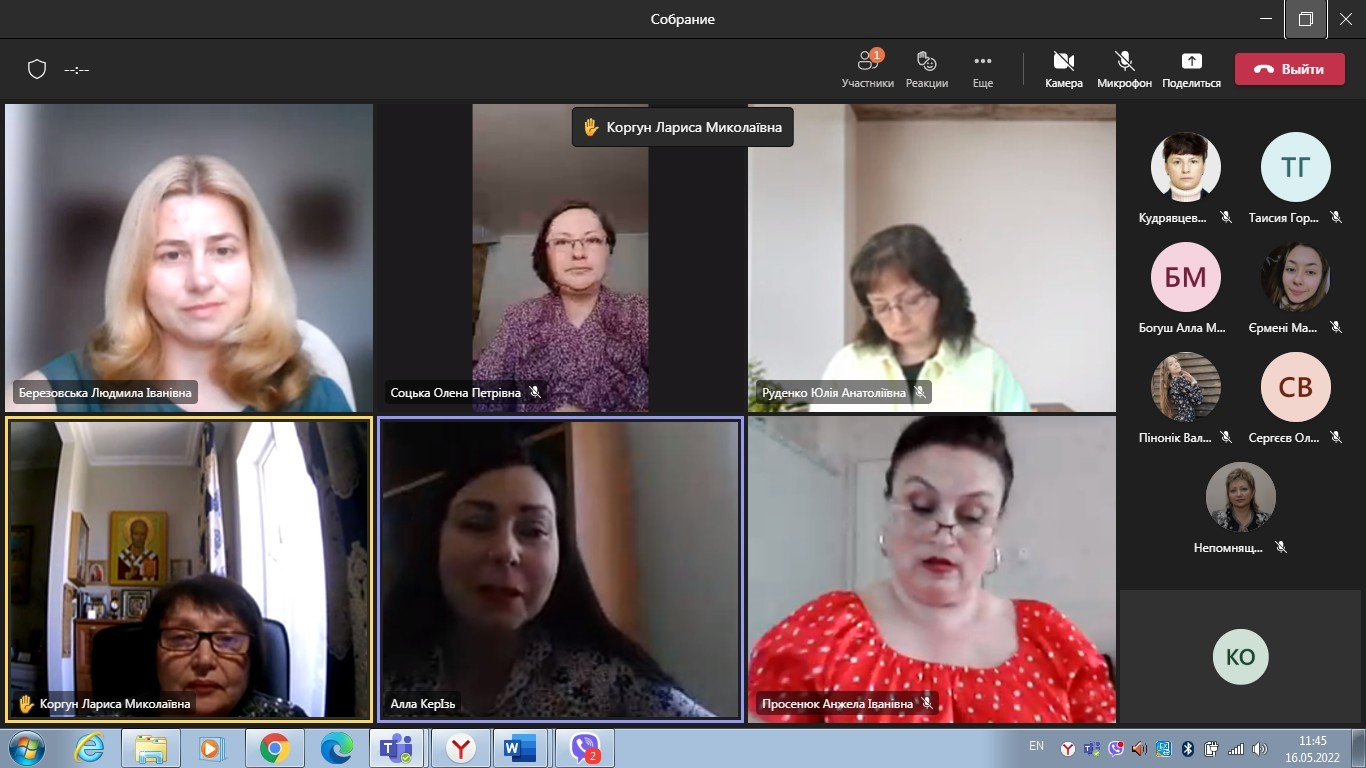Click the БМ avatar of Богуш Алла
Image resolution: width=1366 pixels, height=768 pixels.
[x=1186, y=277]
